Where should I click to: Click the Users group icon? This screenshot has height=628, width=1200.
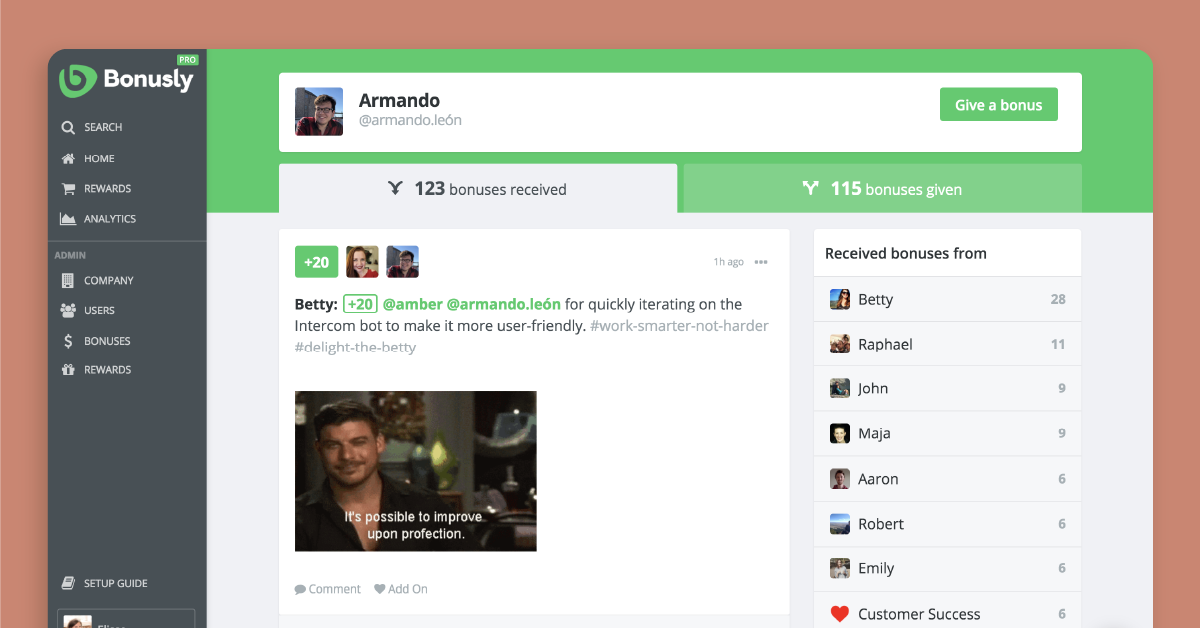pyautogui.click(x=68, y=310)
